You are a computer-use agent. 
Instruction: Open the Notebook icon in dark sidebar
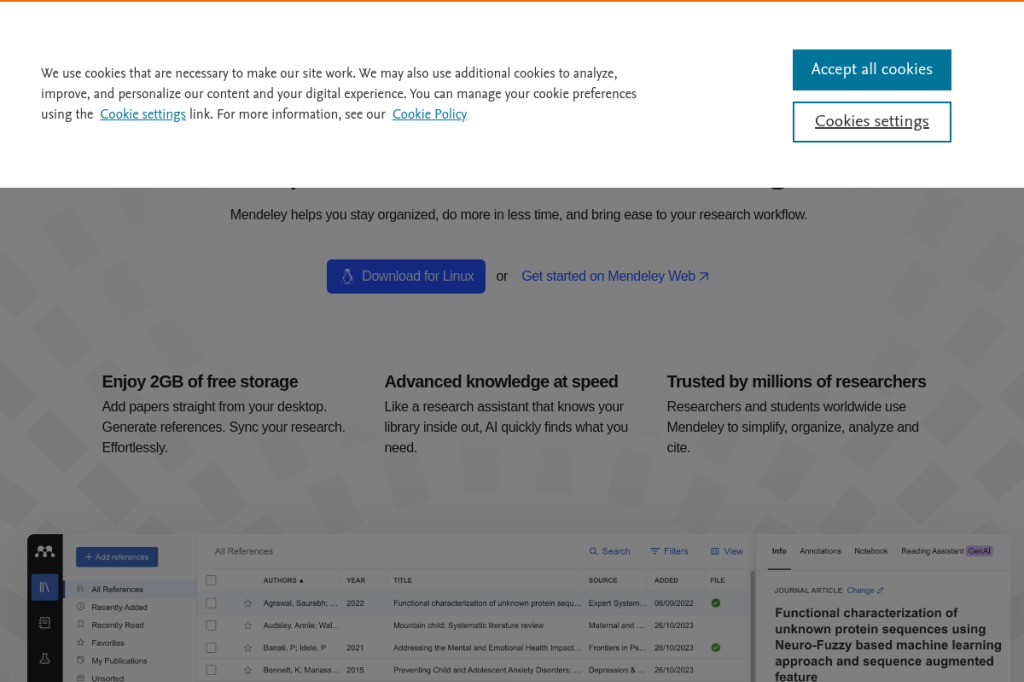pos(44,623)
